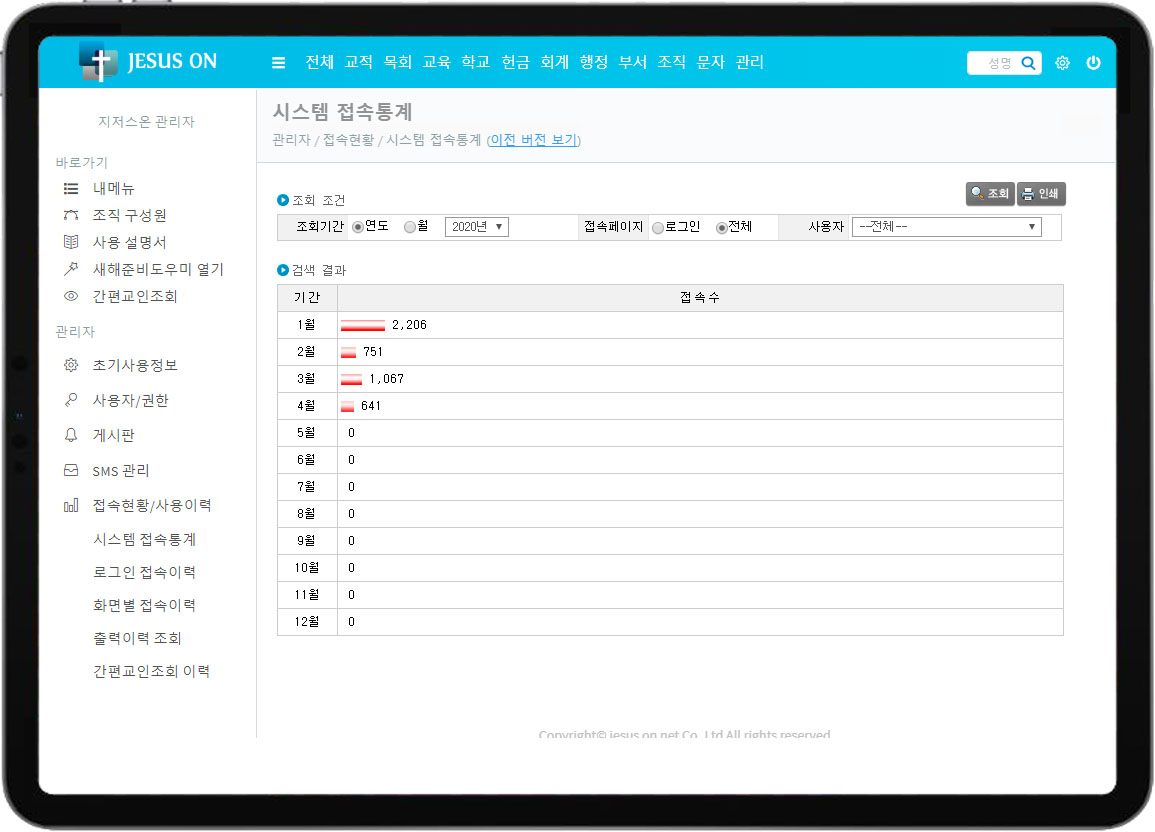Click the settings gear icon in header
Screen dimensions: 1155x832
point(1062,63)
